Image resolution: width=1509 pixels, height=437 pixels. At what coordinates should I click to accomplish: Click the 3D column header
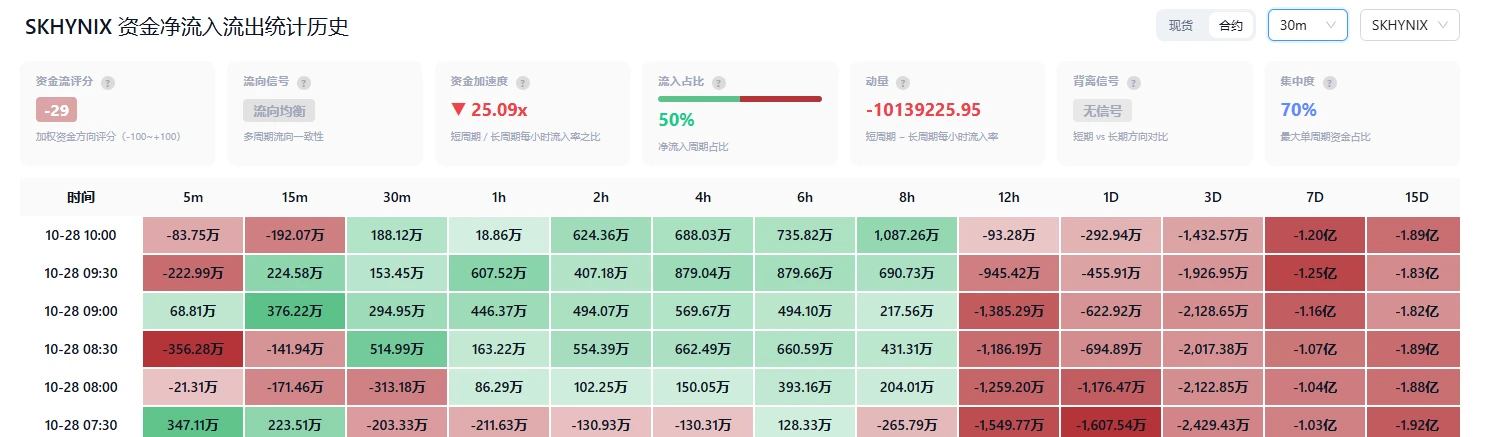click(1213, 198)
